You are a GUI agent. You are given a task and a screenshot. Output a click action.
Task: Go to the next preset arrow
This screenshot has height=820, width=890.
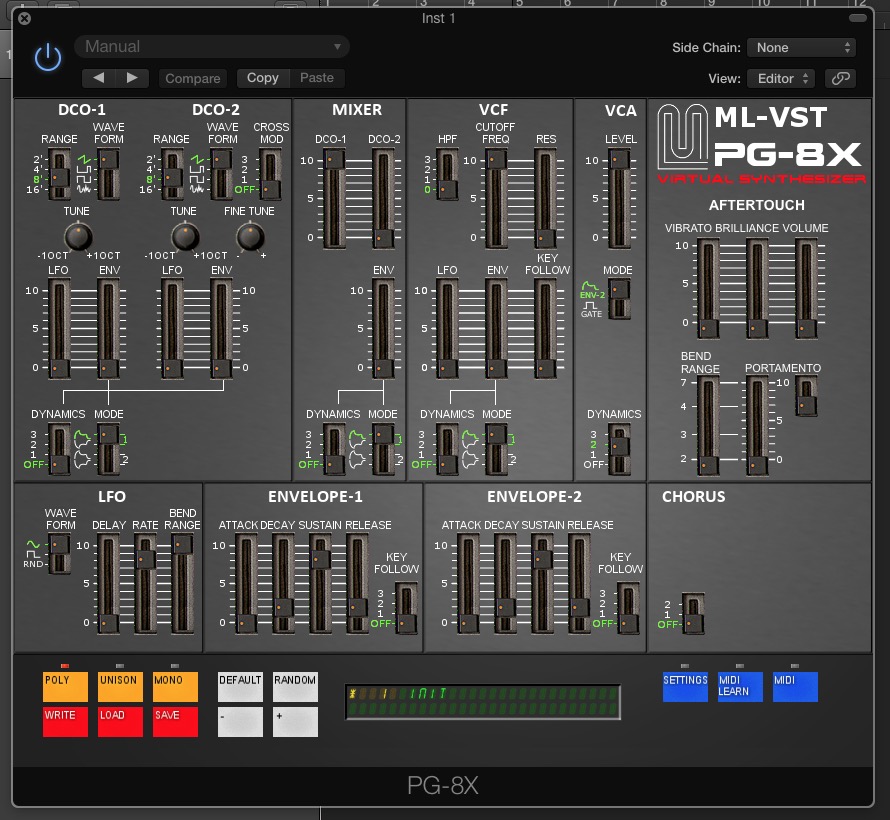132,78
